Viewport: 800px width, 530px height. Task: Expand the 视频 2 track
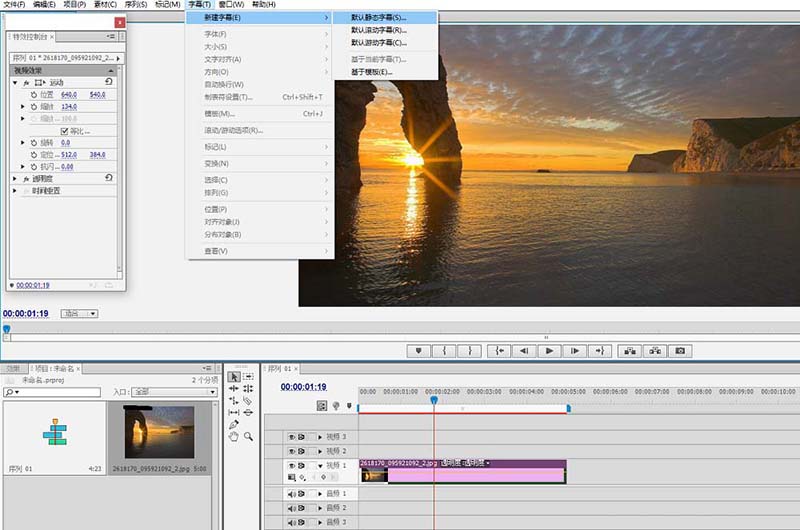click(320, 452)
